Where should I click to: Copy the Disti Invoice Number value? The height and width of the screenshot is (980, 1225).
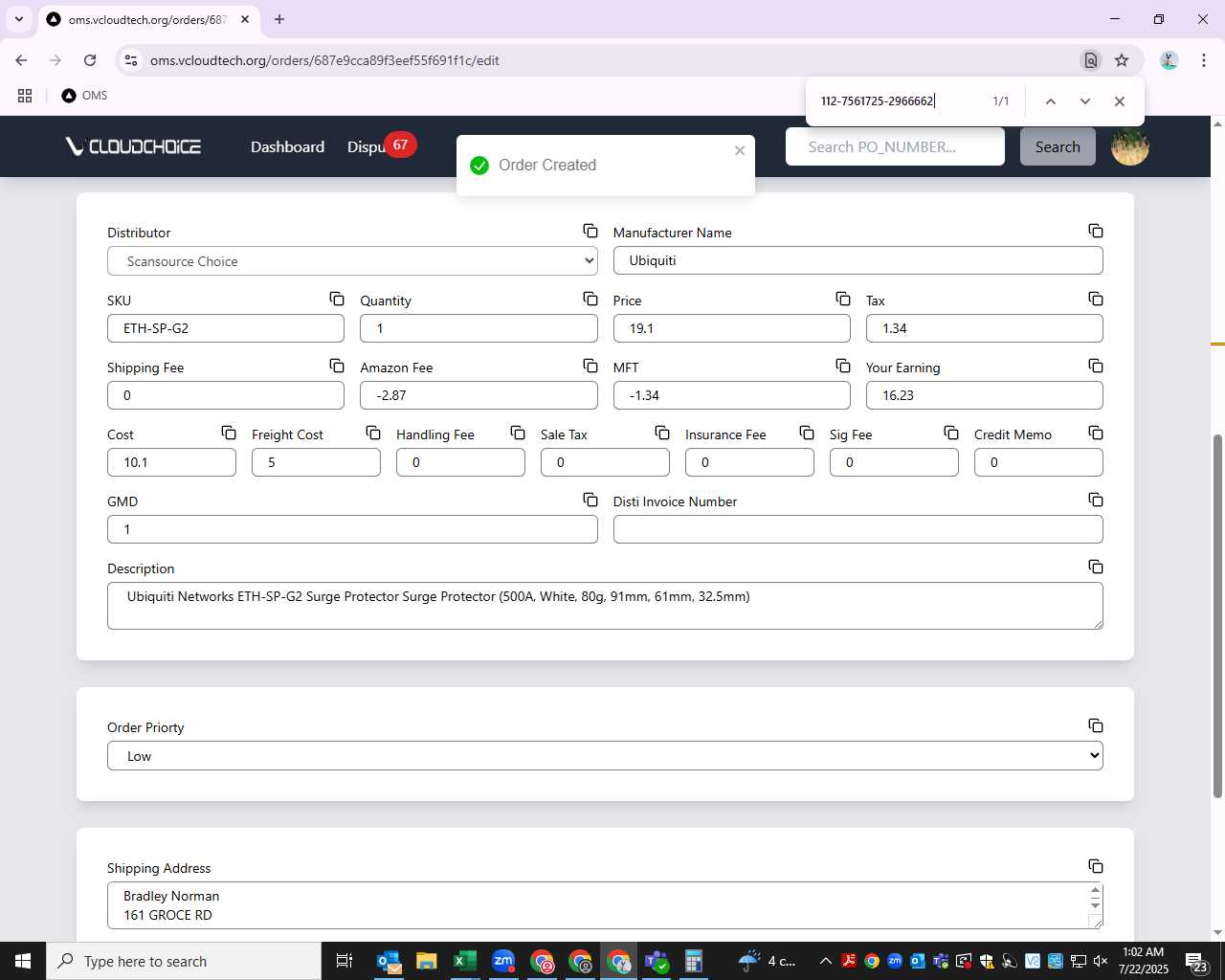[x=1096, y=500]
